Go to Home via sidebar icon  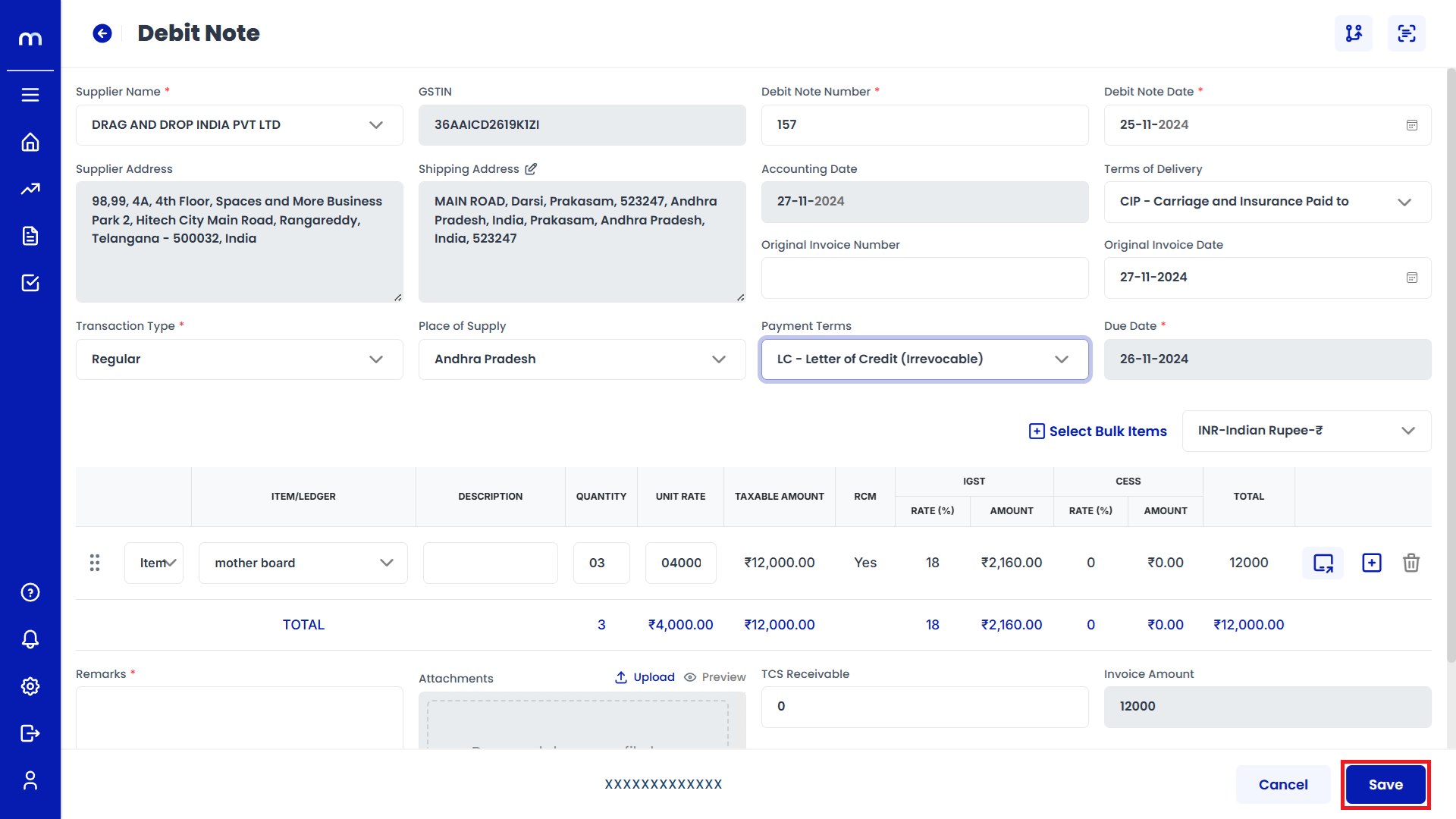point(30,143)
